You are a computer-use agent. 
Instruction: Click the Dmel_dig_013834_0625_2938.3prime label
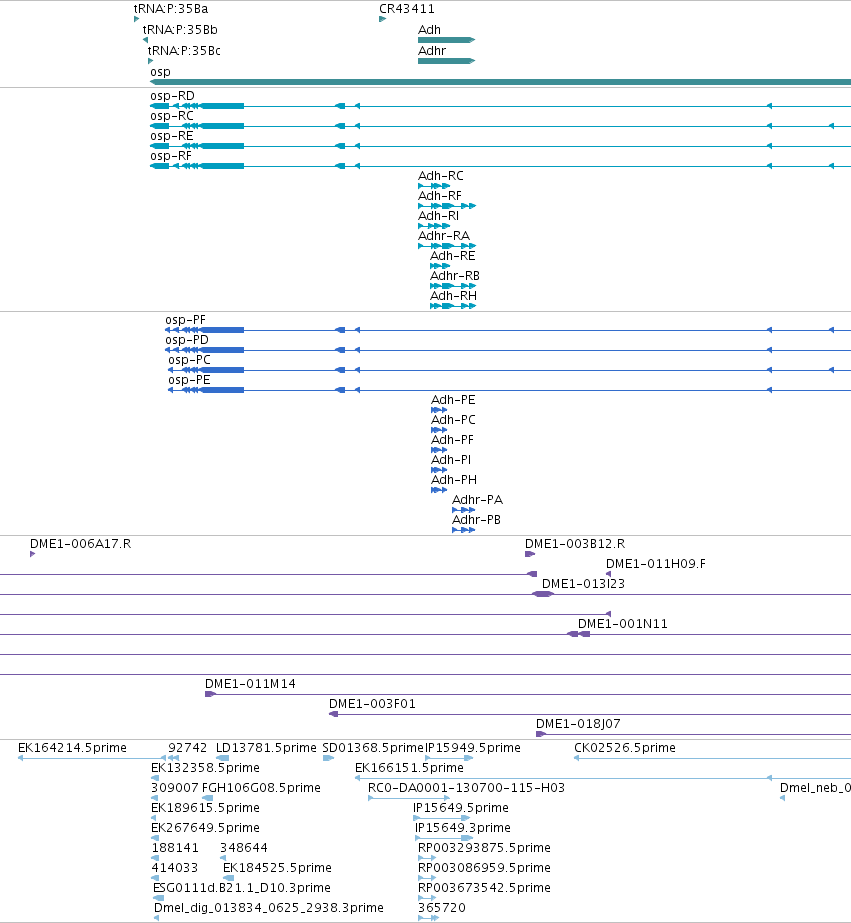(x=269, y=908)
